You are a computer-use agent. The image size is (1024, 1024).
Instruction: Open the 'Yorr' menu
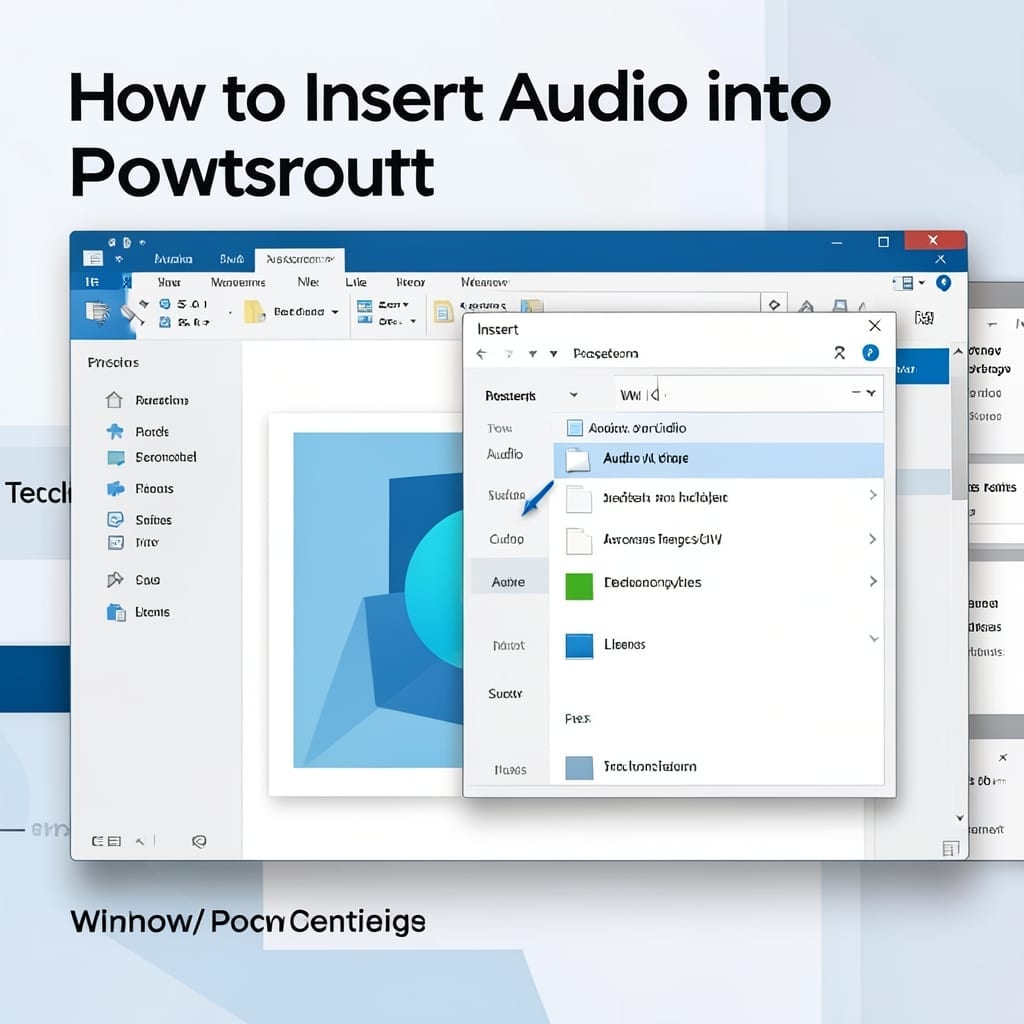pos(169,282)
